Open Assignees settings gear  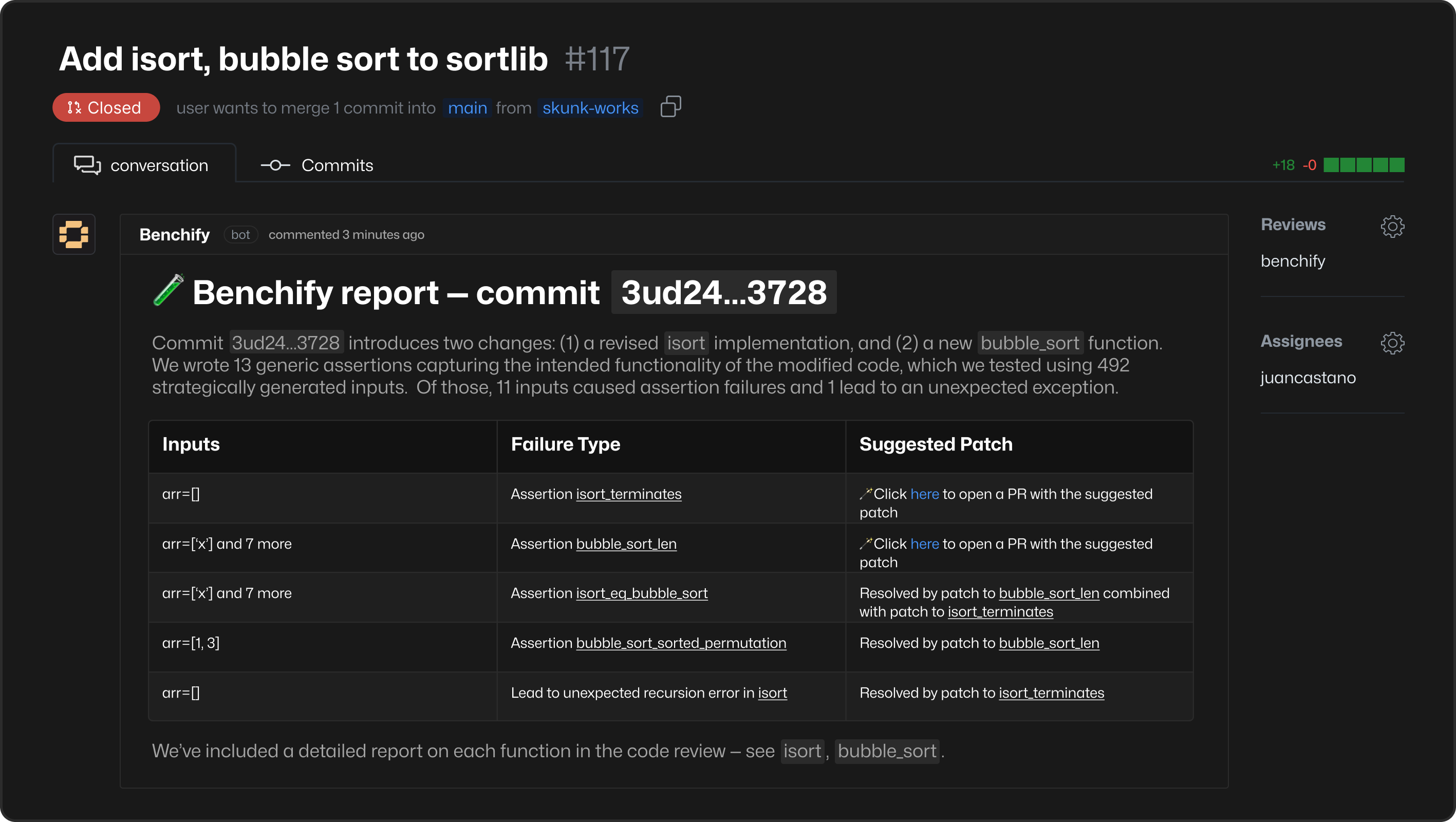point(1392,343)
